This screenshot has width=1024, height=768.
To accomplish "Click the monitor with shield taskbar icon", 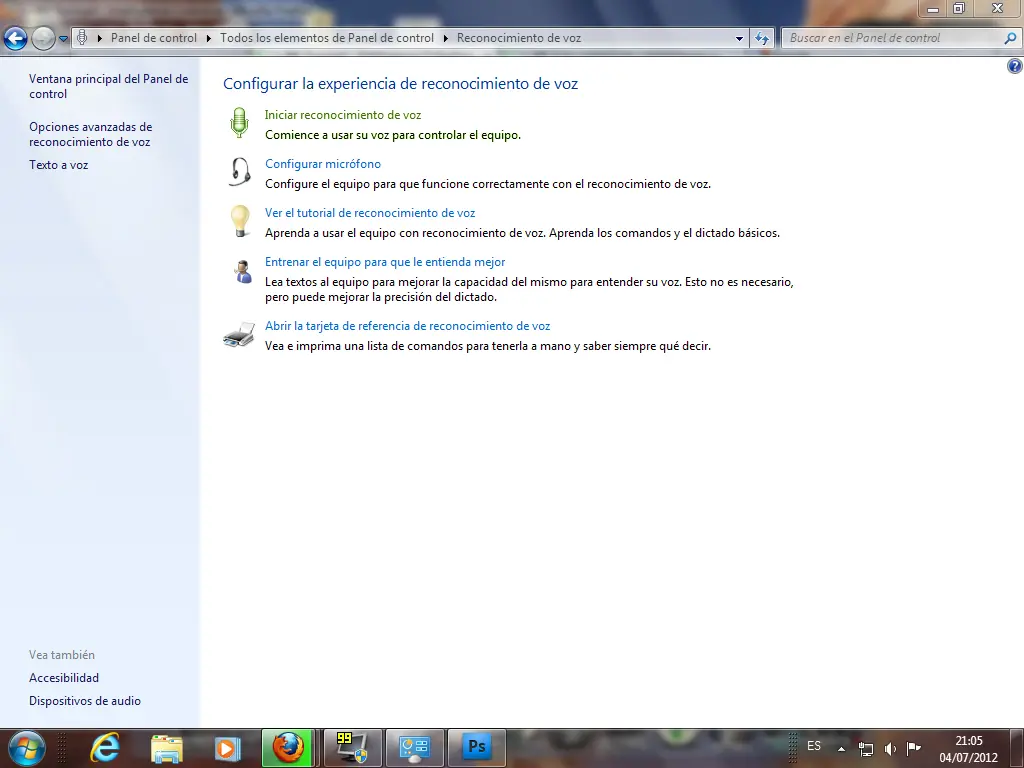I will 353,748.
